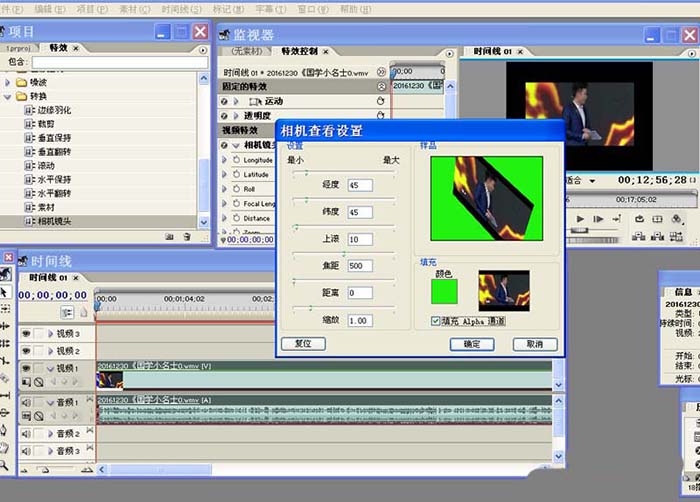Hide the 视频3 track eye
The width and height of the screenshot is (700, 502).
(x=26, y=333)
